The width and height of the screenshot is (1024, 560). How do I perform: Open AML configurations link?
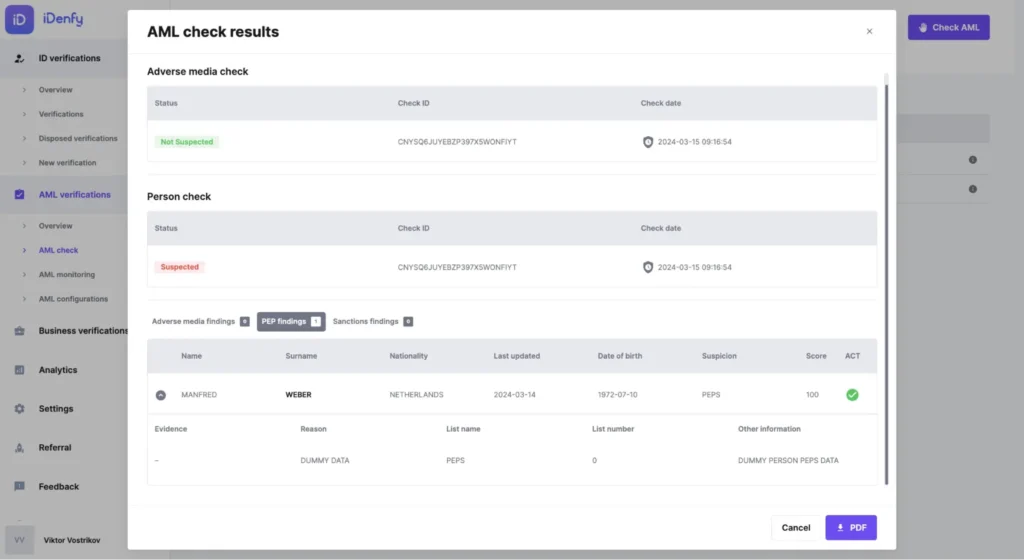(x=73, y=299)
